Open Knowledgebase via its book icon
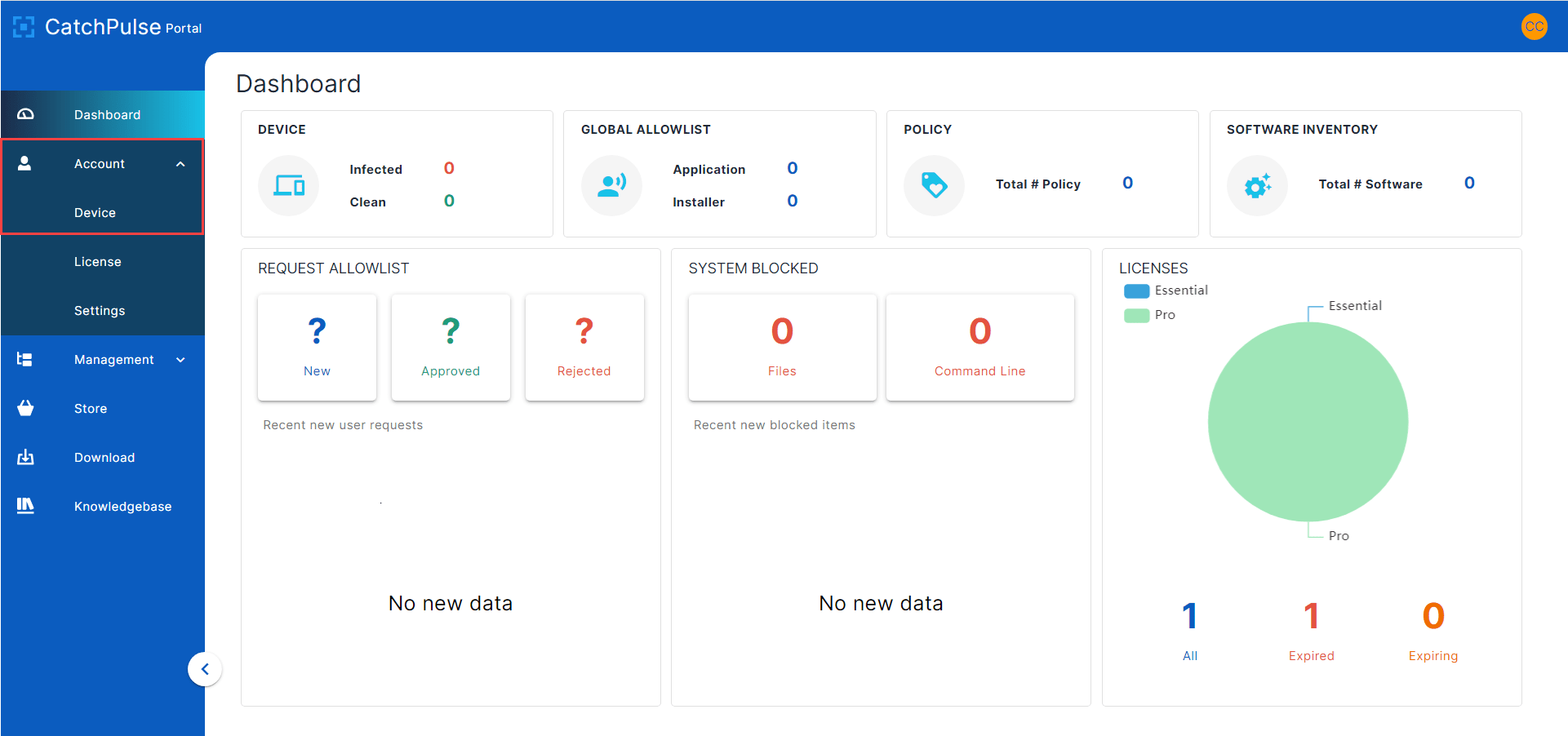This screenshot has width=1568, height=736. 25,506
